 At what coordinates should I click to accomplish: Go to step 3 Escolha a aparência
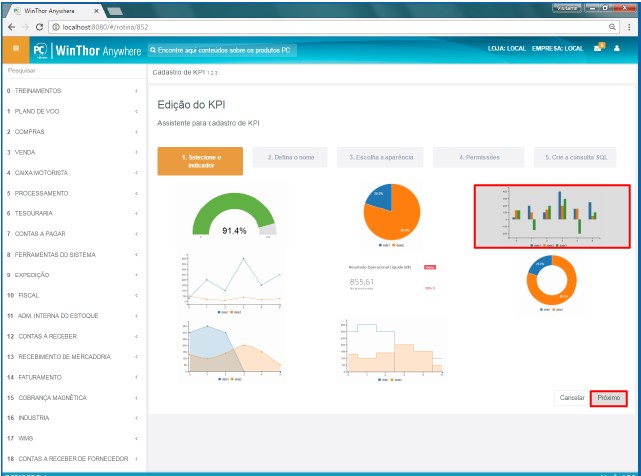point(381,157)
